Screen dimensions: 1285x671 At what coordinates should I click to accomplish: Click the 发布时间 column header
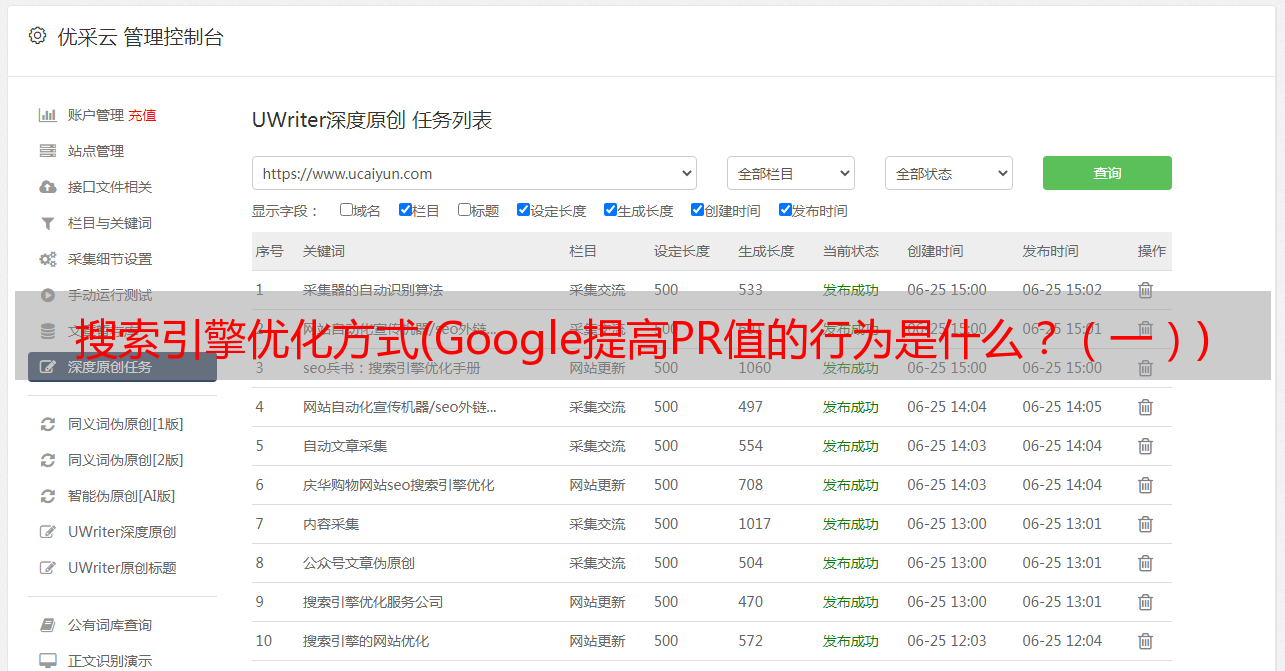click(1050, 251)
